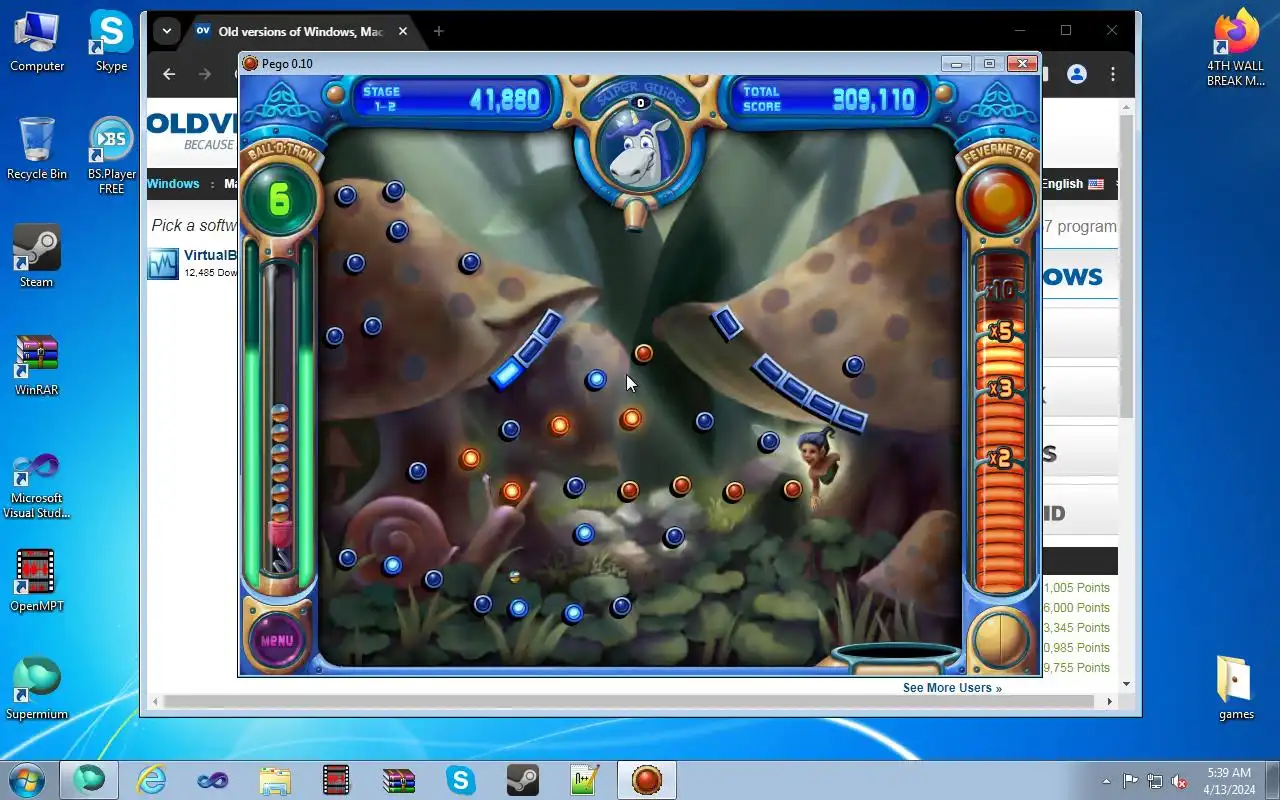
Task: Select the Skype desktop shortcut
Action: pos(111,41)
